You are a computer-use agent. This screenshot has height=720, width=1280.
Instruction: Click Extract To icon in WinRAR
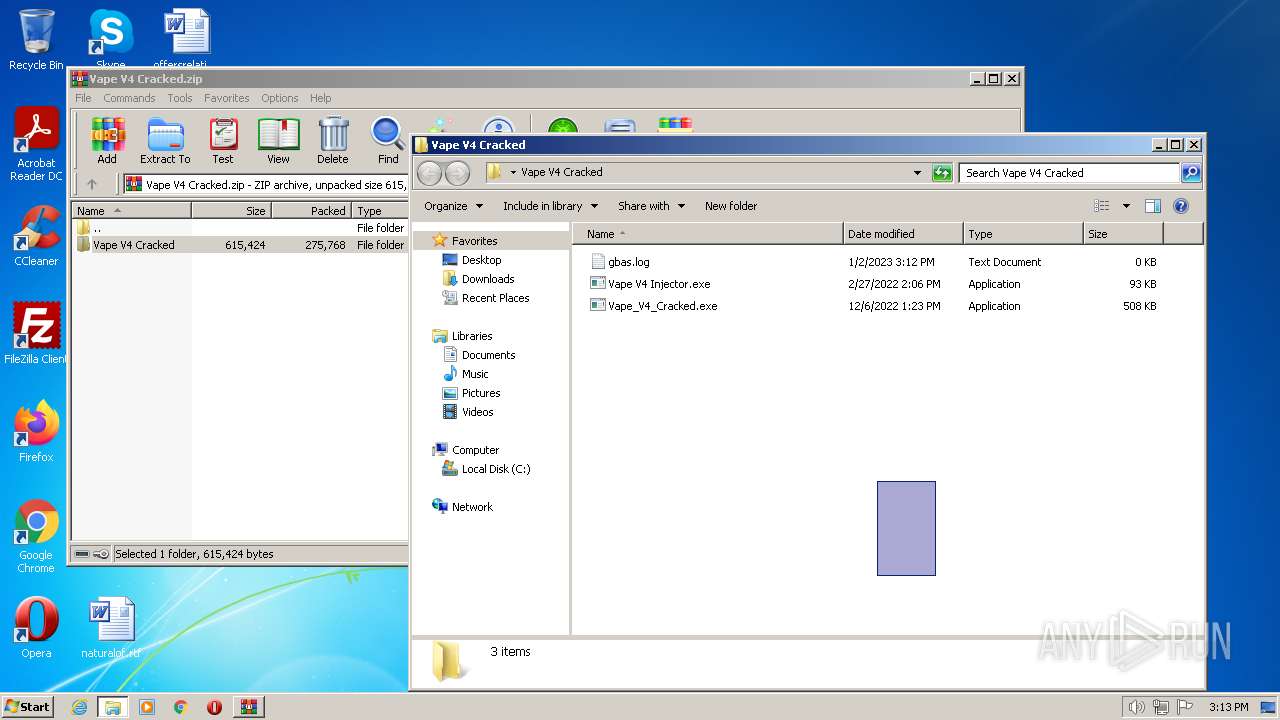(165, 140)
